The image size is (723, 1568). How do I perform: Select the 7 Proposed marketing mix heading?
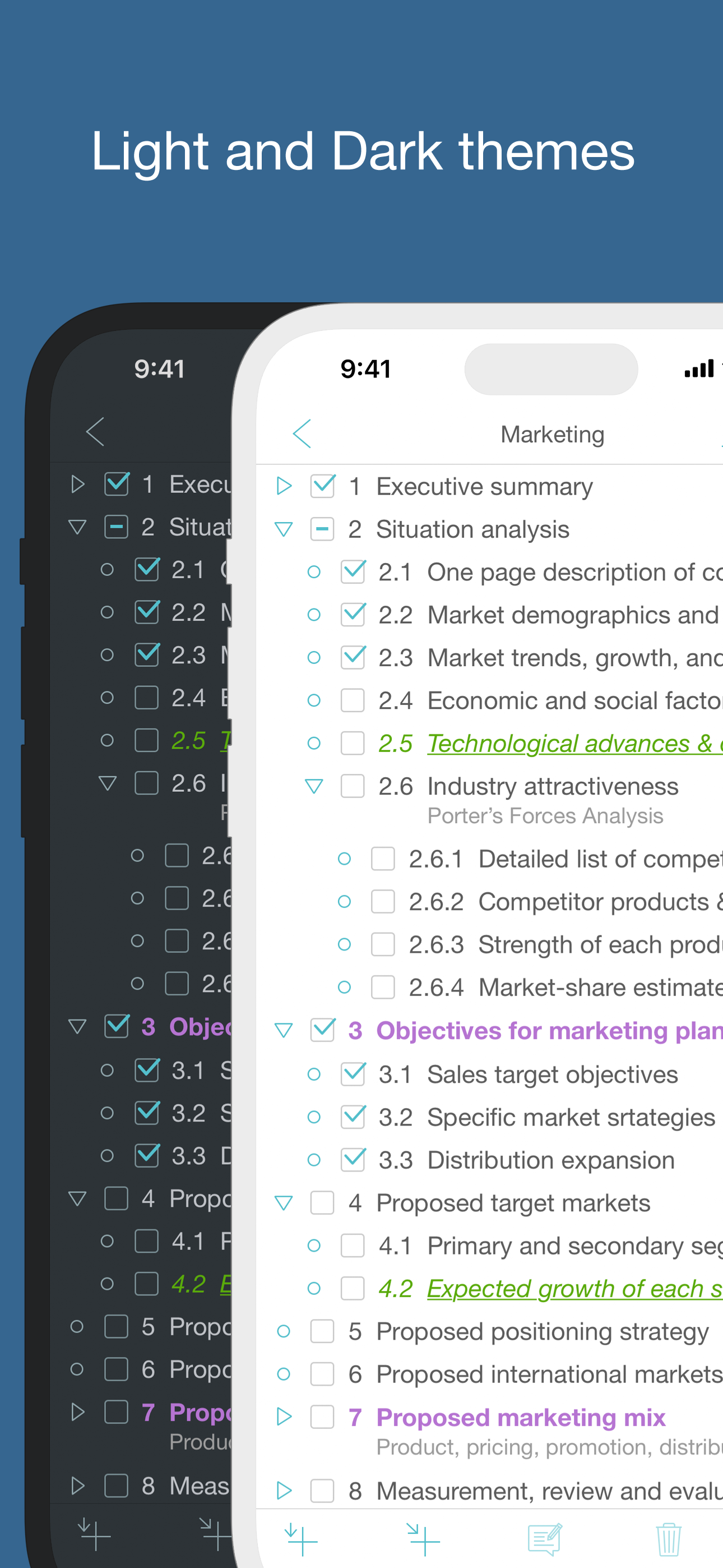(521, 1418)
